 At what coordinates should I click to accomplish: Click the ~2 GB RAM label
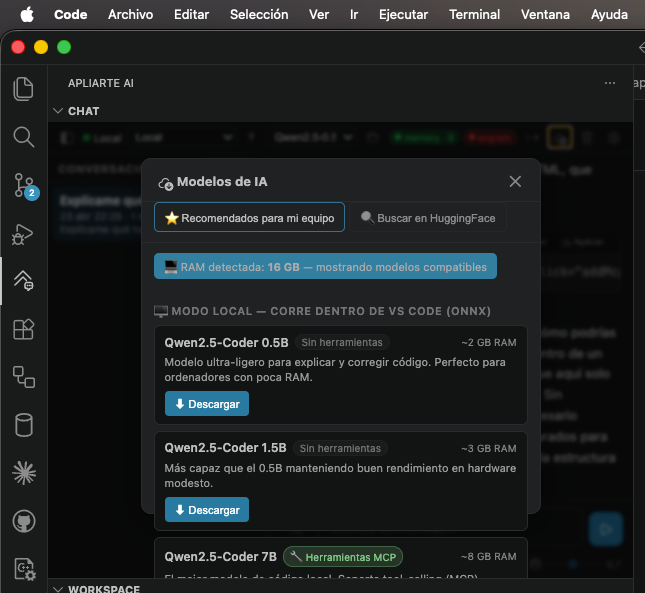pyautogui.click(x=488, y=343)
